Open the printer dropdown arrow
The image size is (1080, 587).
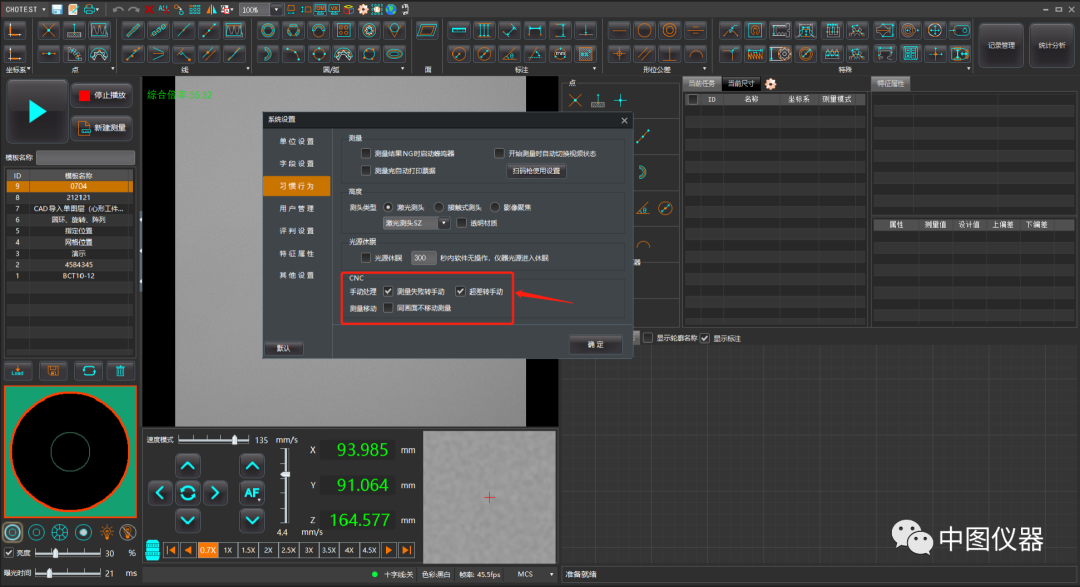point(98,10)
